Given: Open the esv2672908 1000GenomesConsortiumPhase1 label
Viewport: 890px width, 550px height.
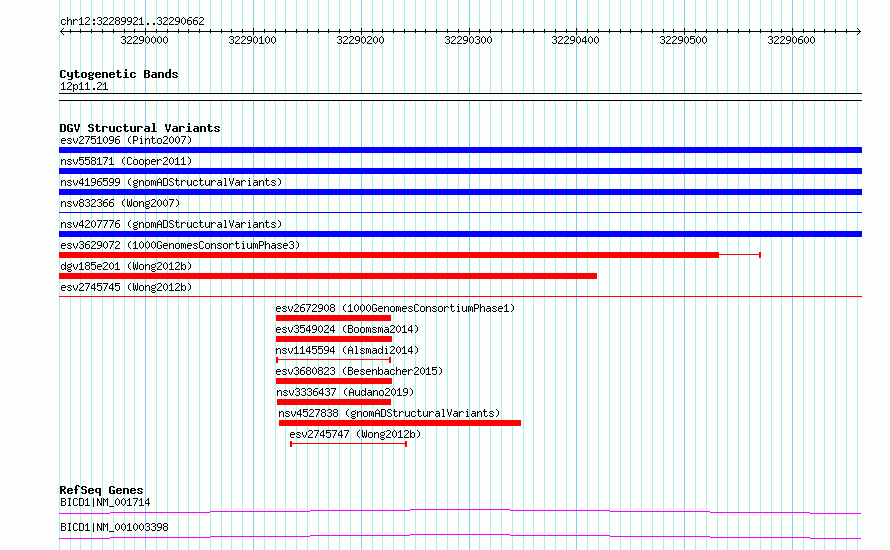Looking at the screenshot, I should [395, 308].
